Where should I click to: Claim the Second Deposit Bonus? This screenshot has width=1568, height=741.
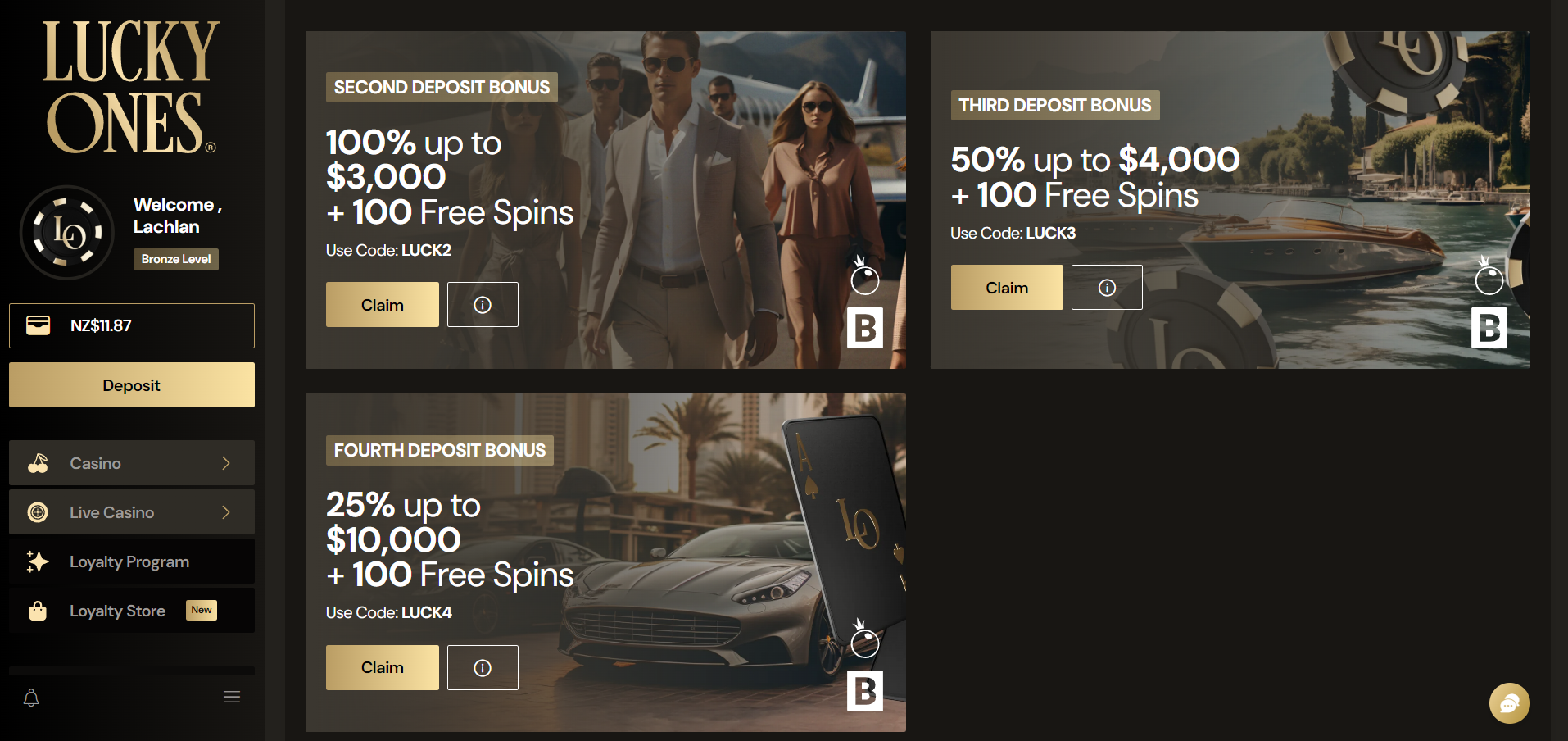(383, 305)
